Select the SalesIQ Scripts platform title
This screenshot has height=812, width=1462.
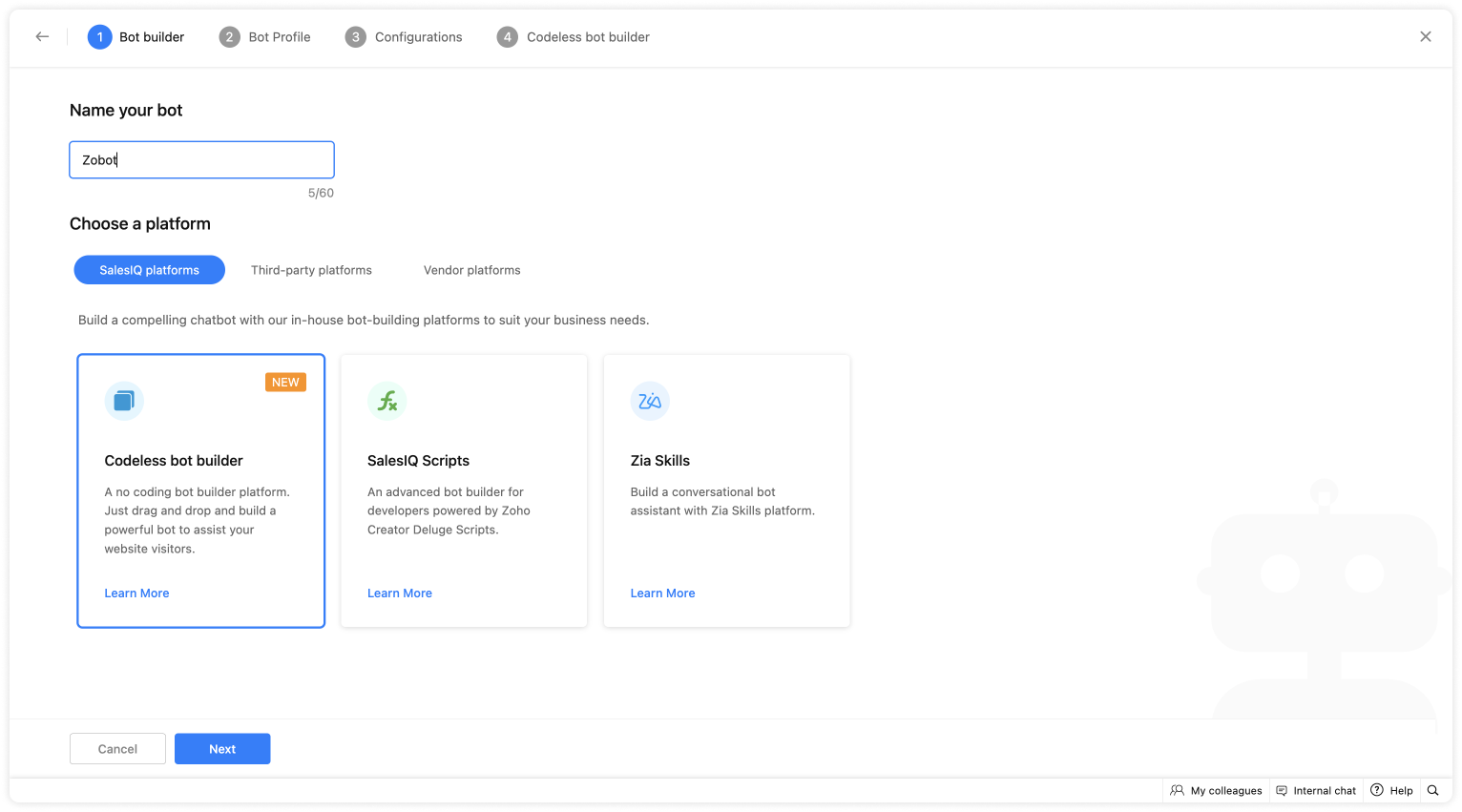[x=418, y=461]
